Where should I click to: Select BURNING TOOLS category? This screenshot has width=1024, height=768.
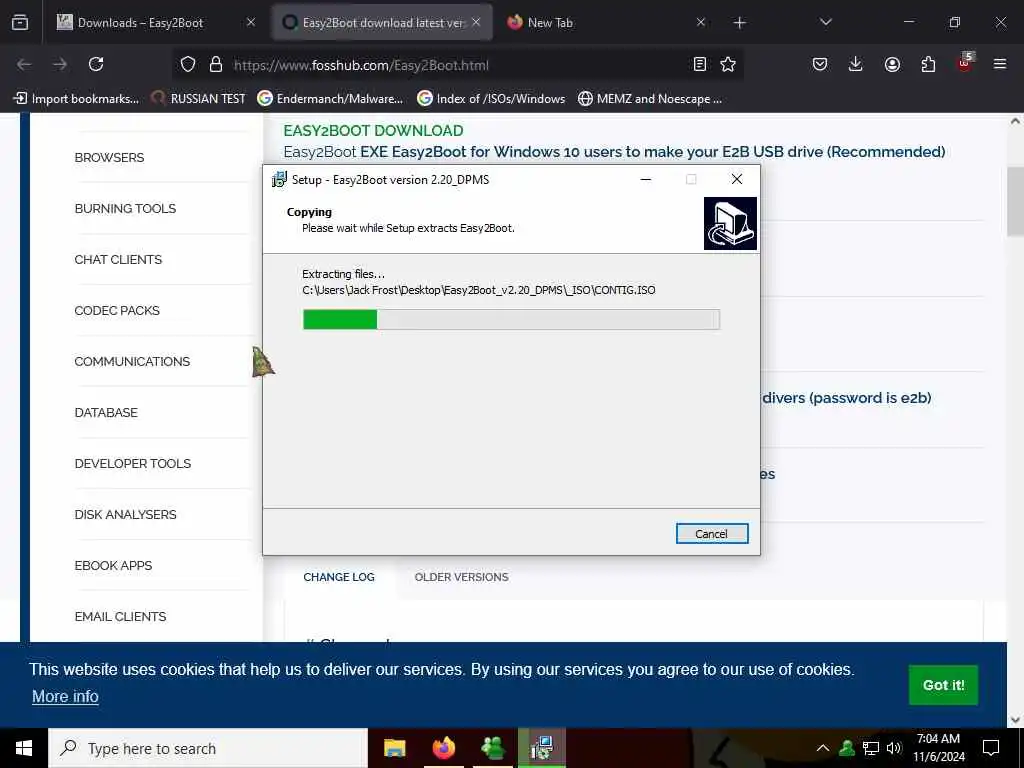click(125, 208)
